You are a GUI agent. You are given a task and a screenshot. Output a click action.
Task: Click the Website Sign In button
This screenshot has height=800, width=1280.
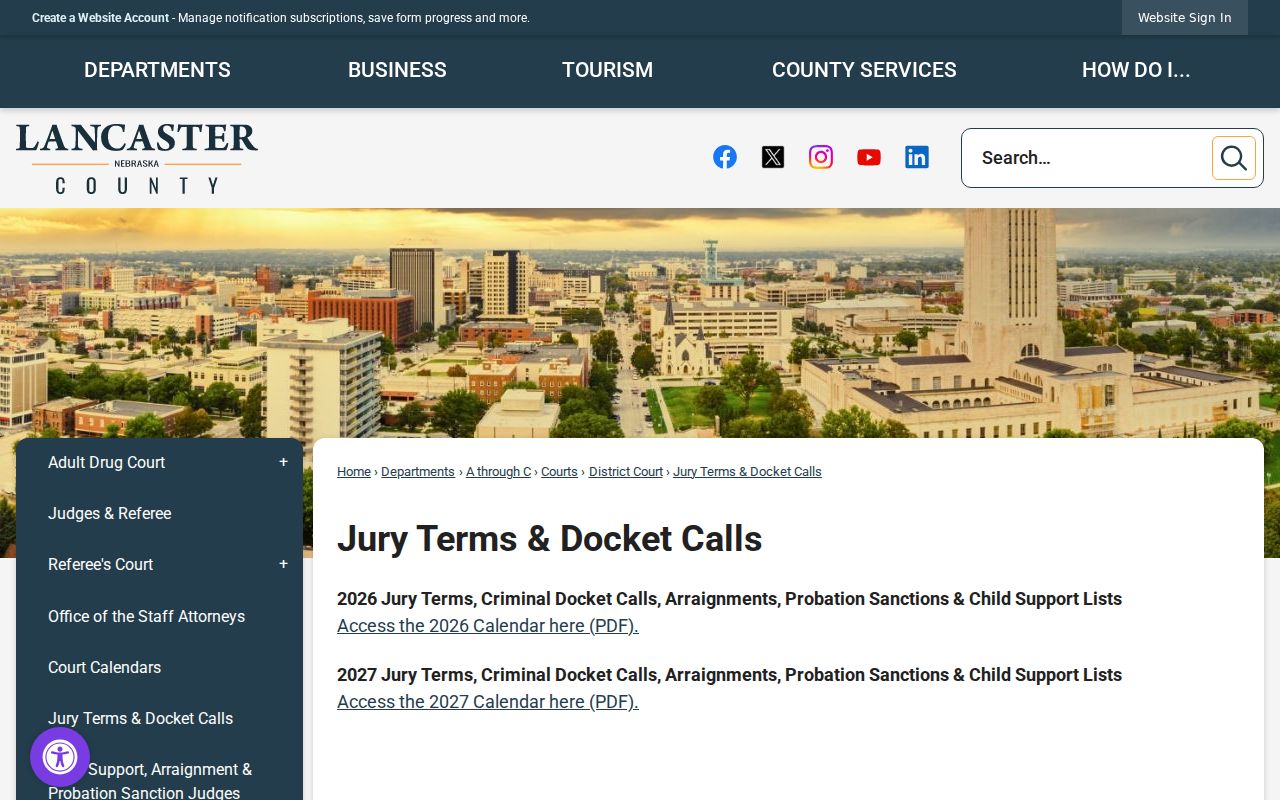(1185, 18)
